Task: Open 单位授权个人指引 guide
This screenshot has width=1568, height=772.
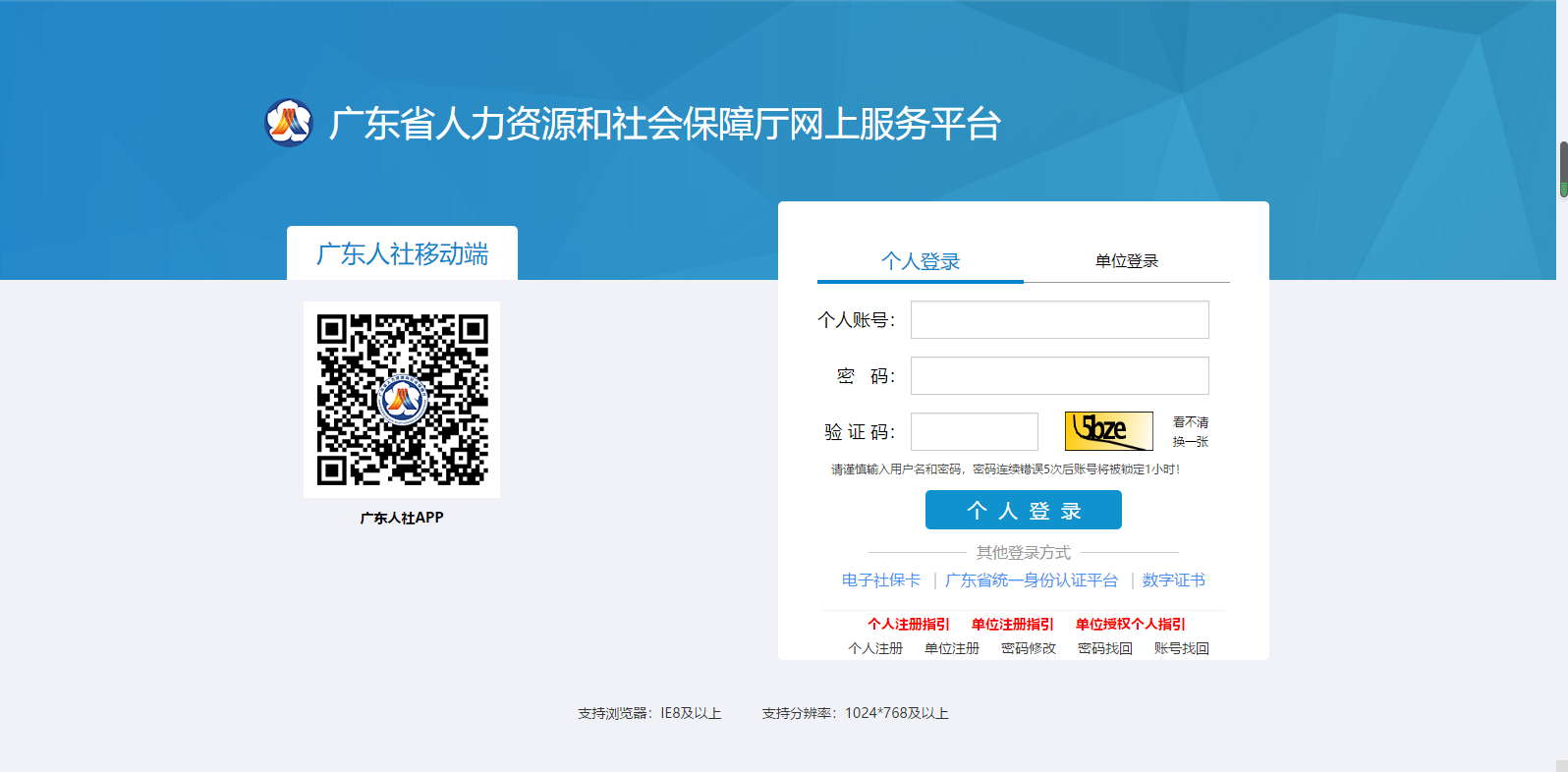Action: pos(1131,624)
